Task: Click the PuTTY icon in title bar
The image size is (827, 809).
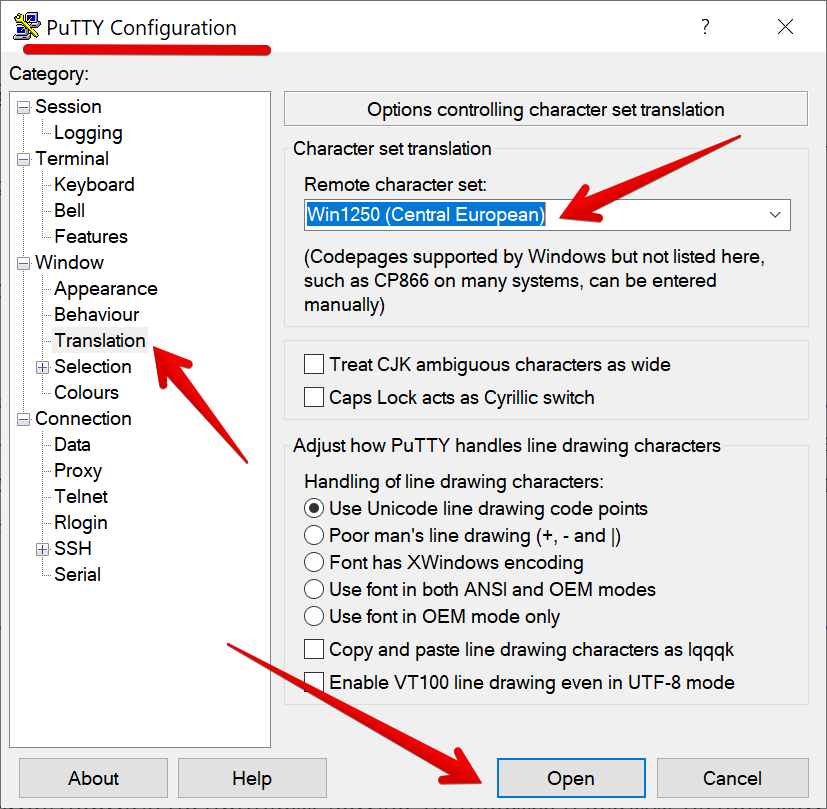Action: [26, 26]
